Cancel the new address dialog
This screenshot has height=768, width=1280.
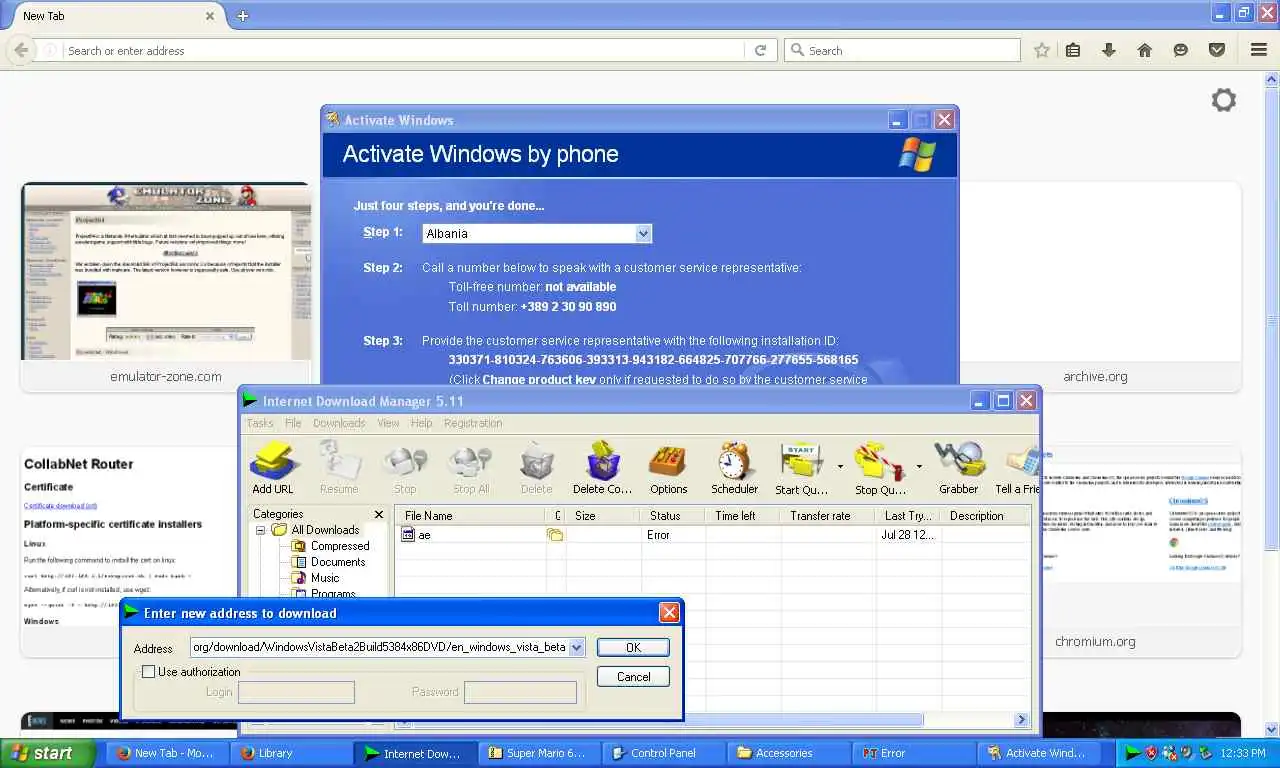[633, 677]
